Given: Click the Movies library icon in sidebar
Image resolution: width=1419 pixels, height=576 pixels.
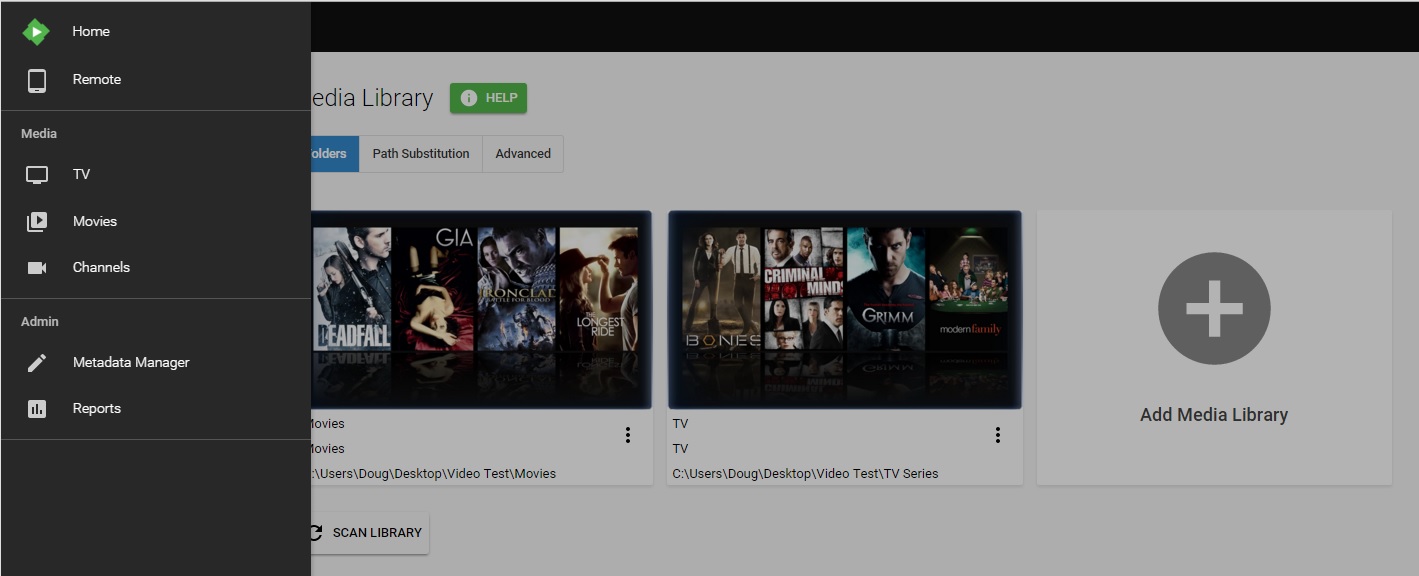Looking at the screenshot, I should [x=37, y=222].
